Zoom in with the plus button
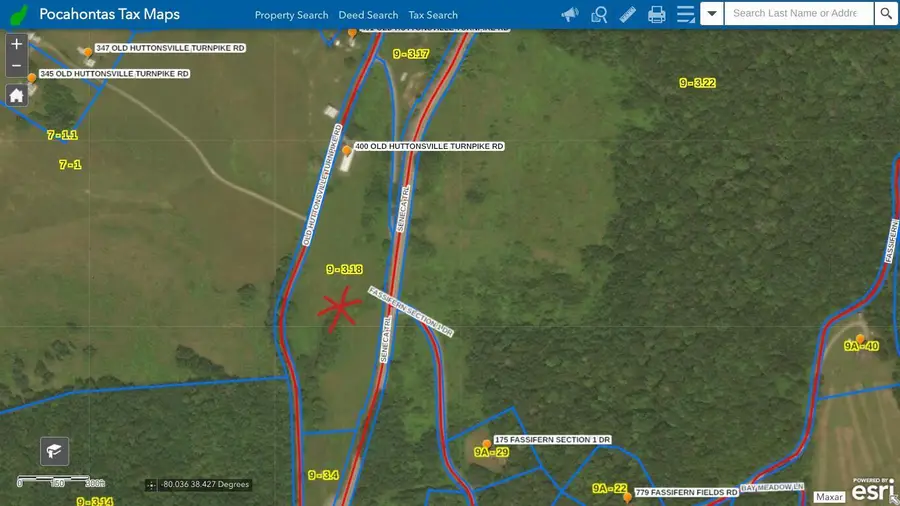 pyautogui.click(x=17, y=44)
